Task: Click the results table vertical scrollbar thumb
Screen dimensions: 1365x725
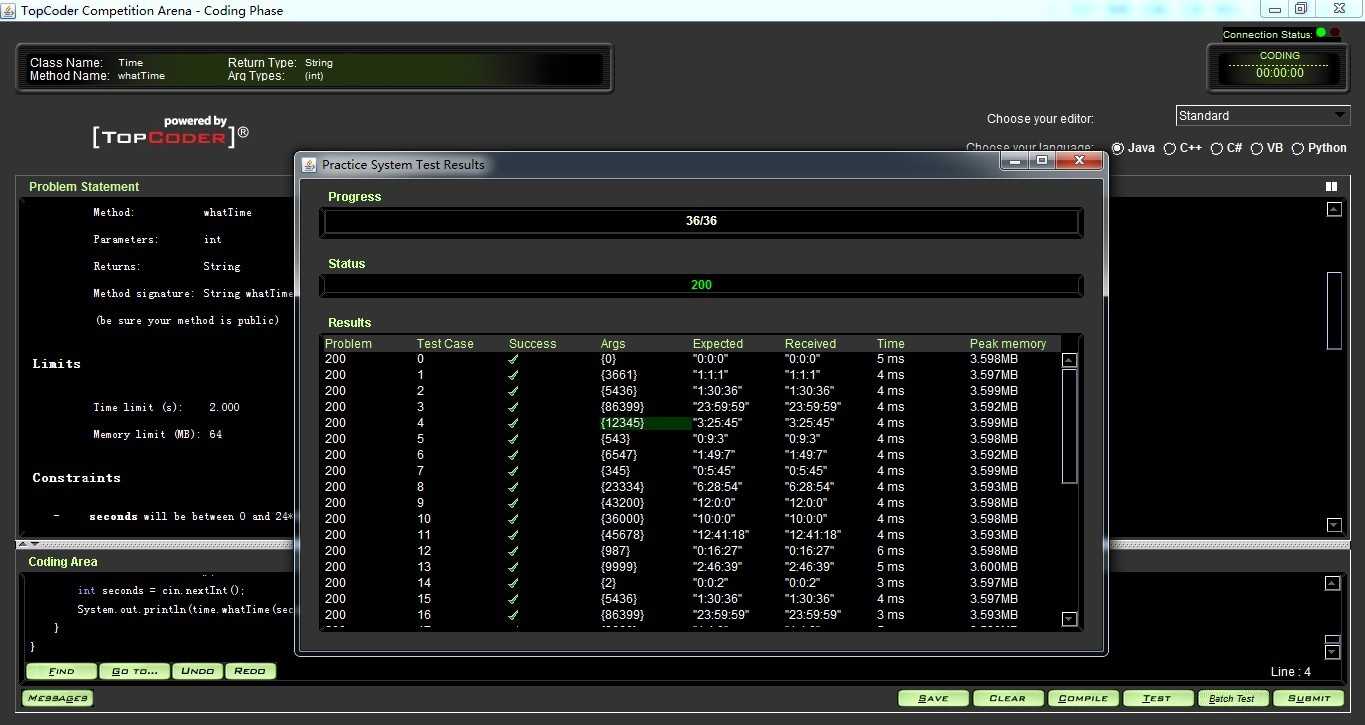Action: point(1069,426)
